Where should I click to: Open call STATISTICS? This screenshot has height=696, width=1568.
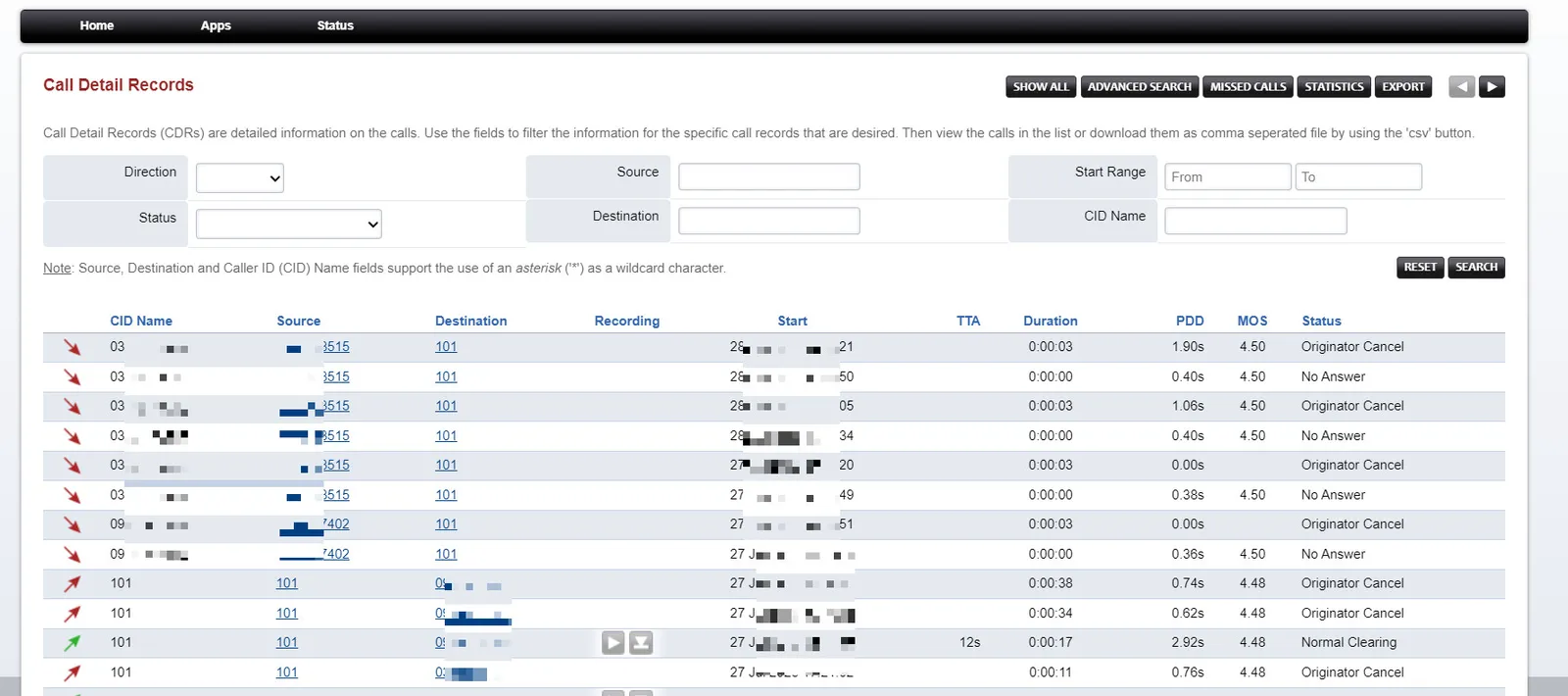coord(1334,86)
